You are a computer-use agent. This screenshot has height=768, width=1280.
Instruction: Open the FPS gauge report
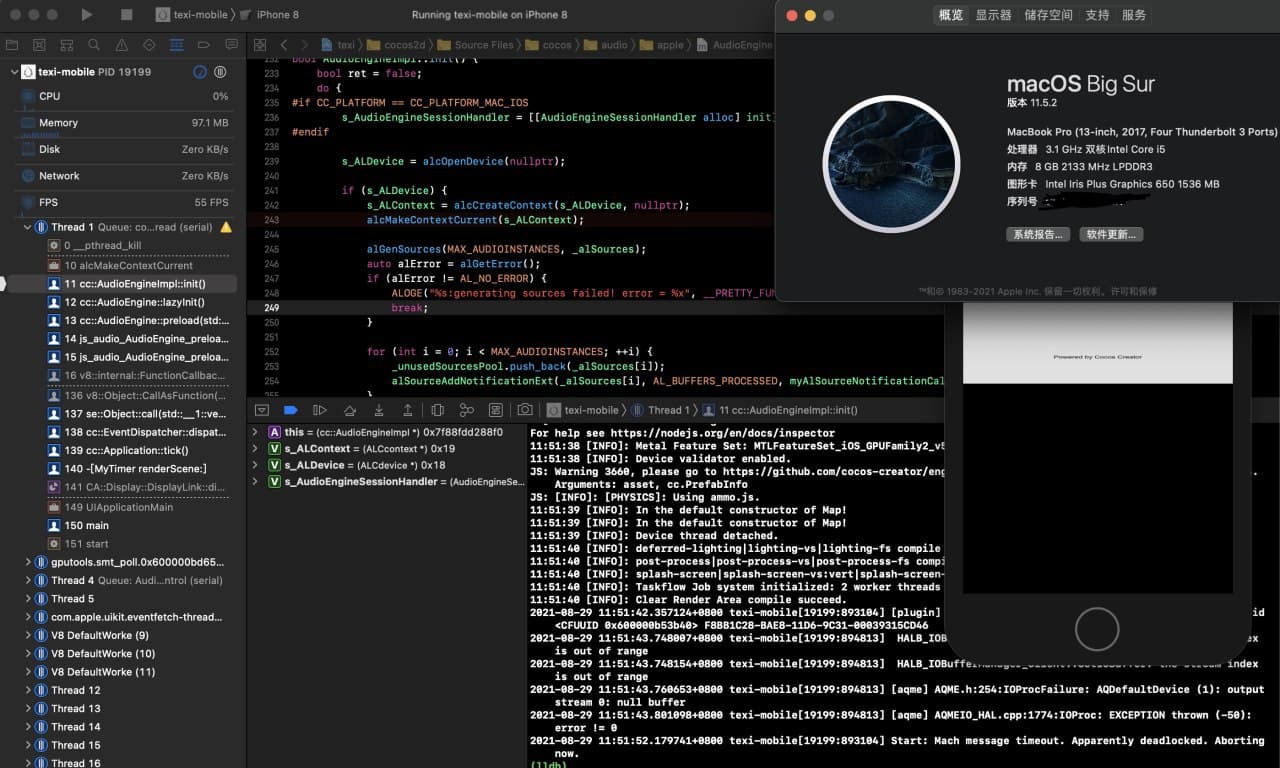(123, 202)
